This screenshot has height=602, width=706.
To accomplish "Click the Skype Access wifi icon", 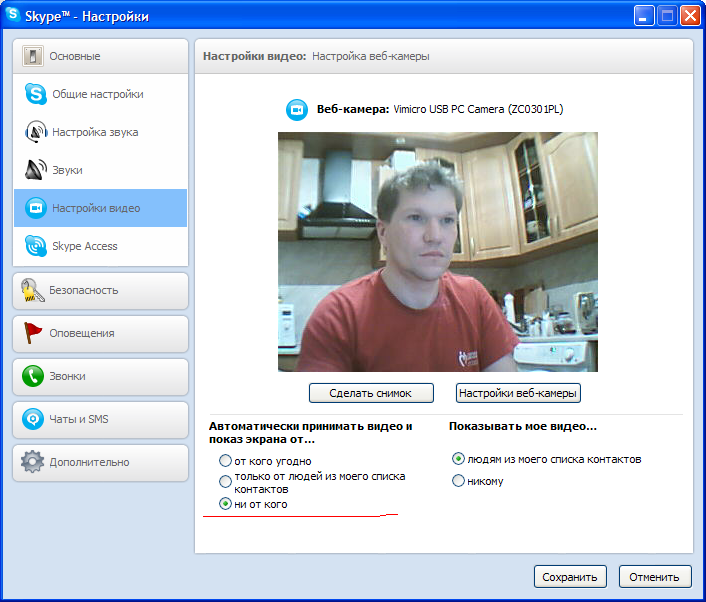I will [x=36, y=246].
